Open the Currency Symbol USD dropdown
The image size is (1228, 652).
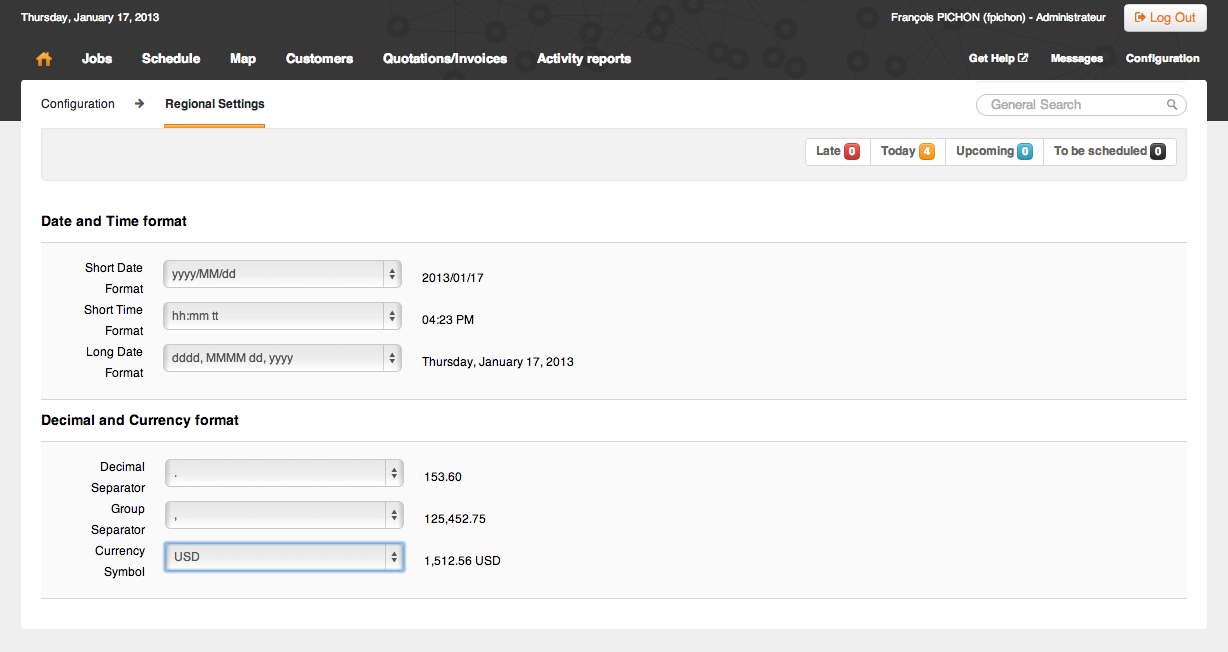[284, 557]
